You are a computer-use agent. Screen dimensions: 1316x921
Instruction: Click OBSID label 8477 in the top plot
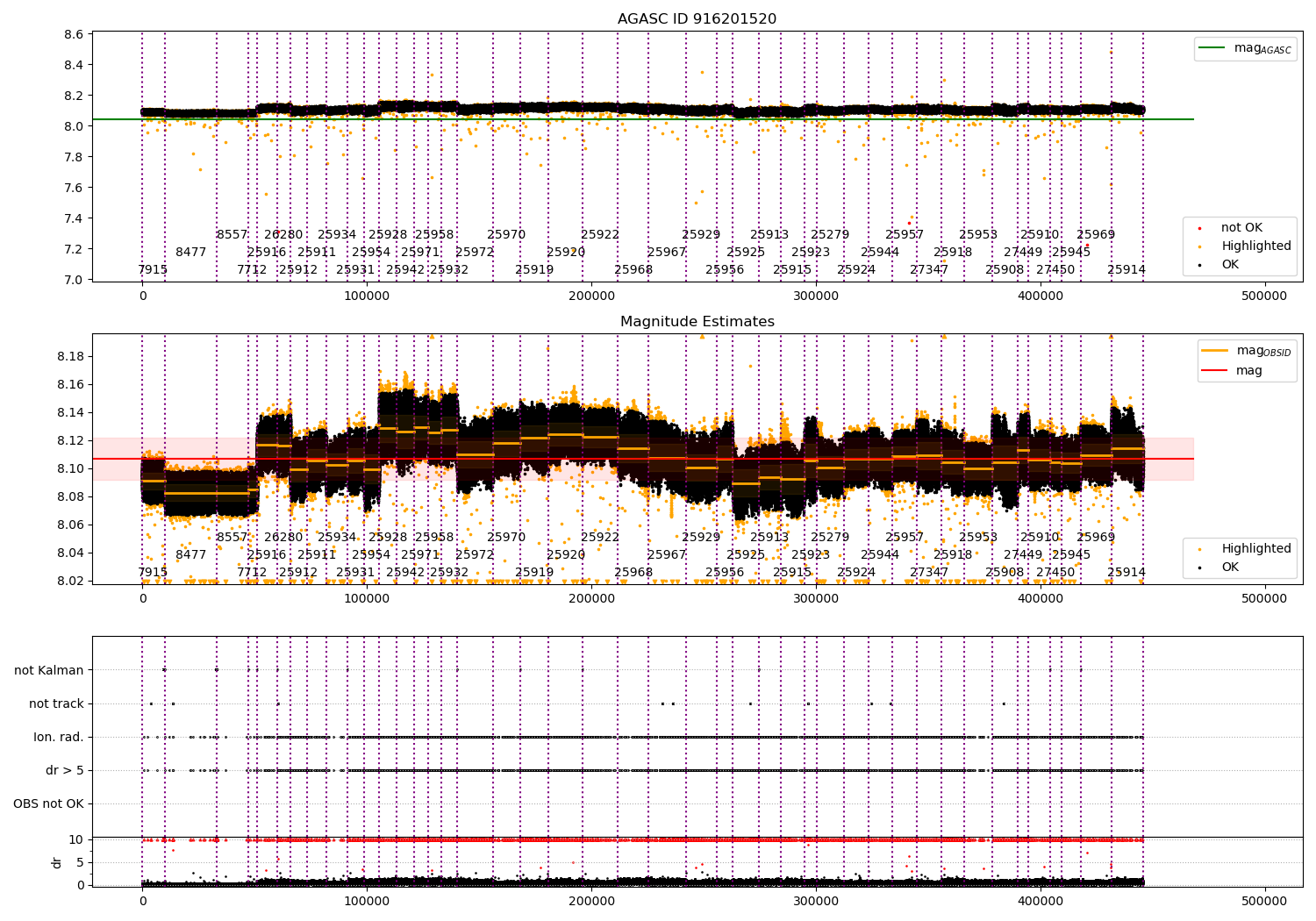pyautogui.click(x=190, y=252)
